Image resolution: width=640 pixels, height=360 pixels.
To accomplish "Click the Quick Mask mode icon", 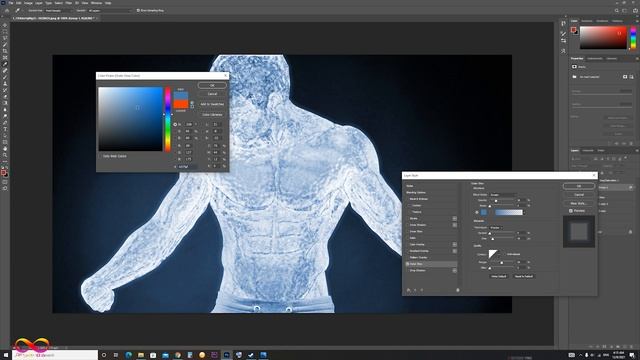I will [x=5, y=182].
